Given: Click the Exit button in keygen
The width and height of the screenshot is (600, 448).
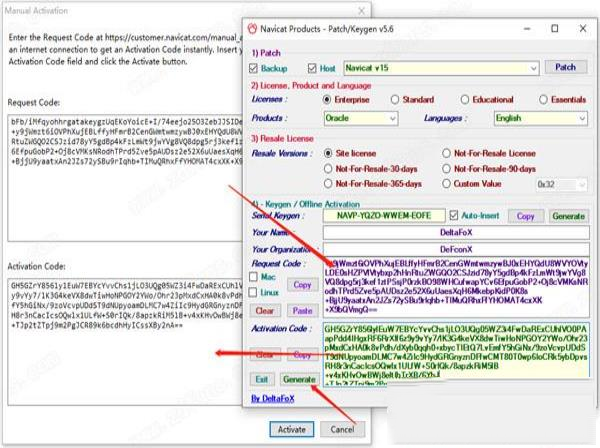Looking at the screenshot, I should tap(262, 379).
